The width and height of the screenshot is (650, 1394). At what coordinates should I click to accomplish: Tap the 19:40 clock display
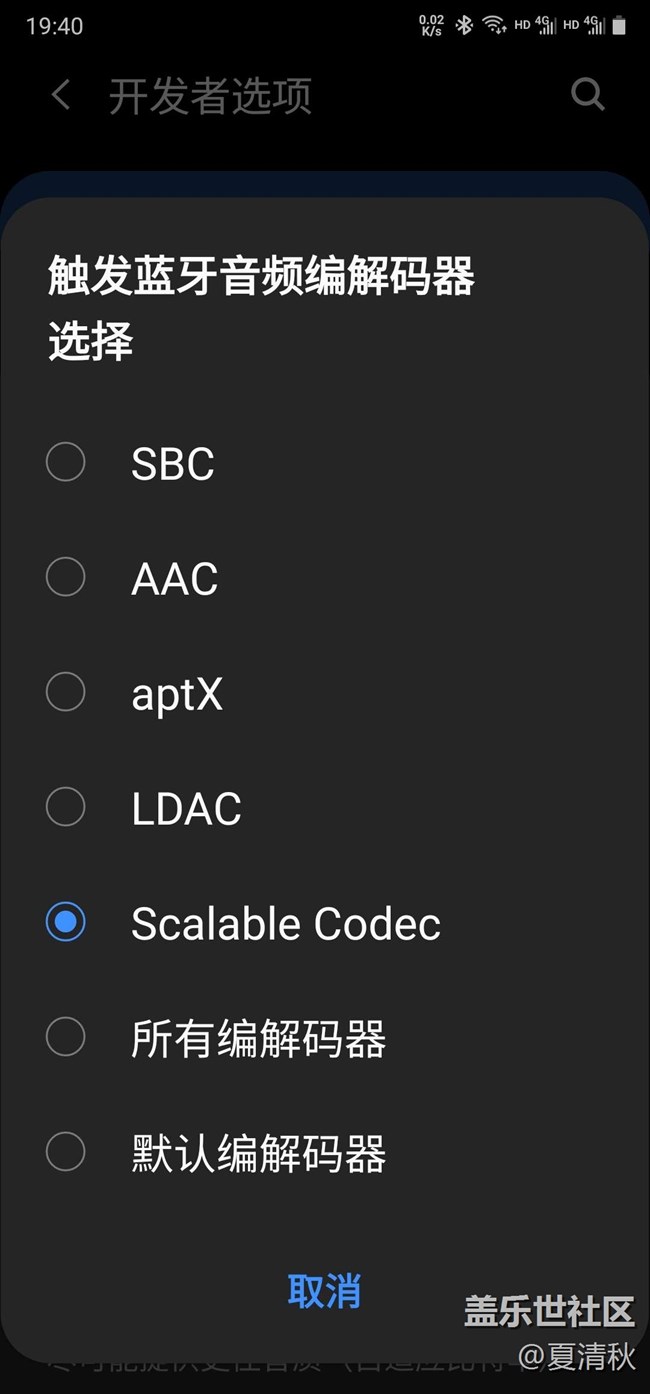[55, 26]
